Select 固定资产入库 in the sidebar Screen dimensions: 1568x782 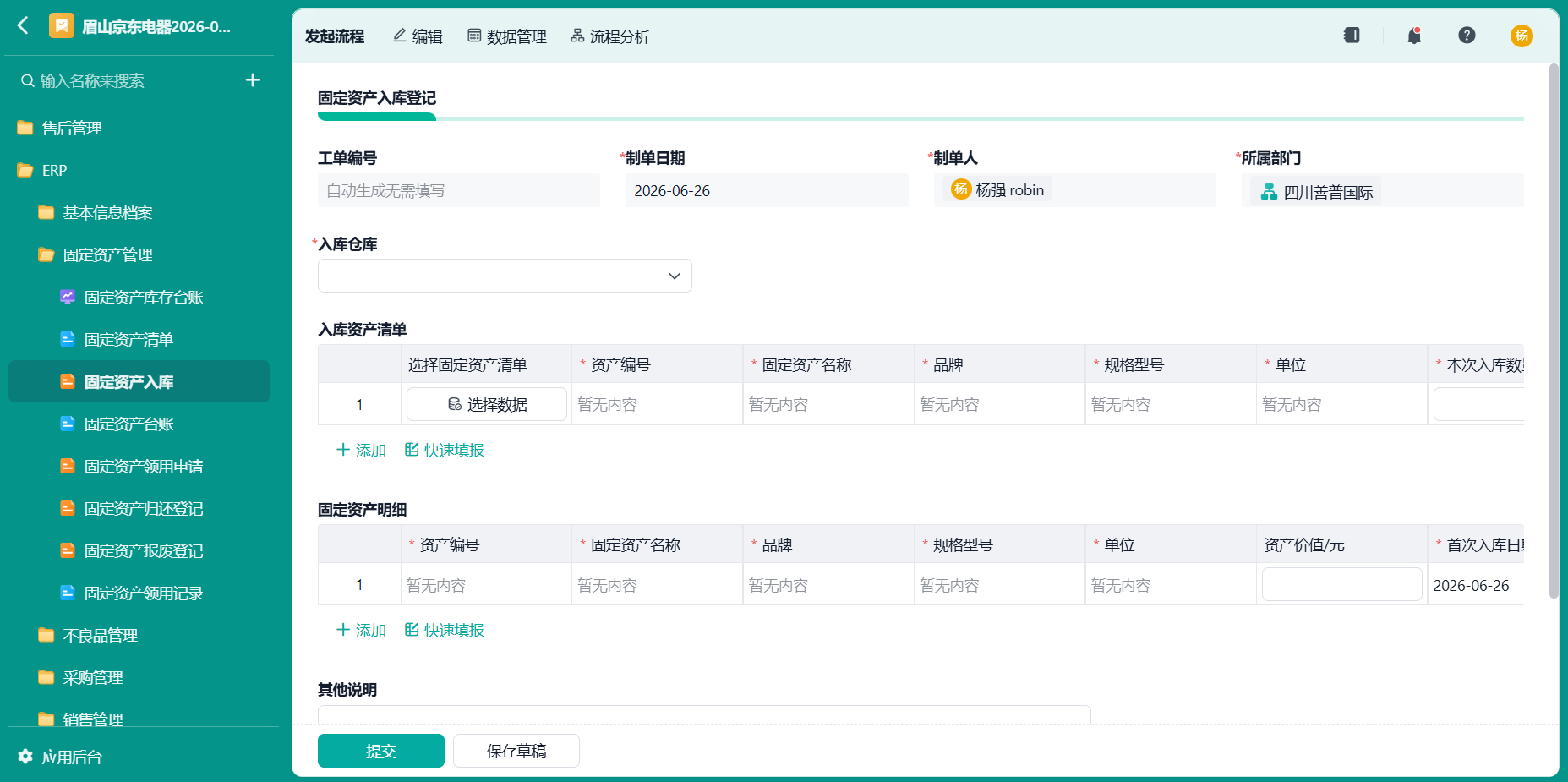click(x=139, y=381)
